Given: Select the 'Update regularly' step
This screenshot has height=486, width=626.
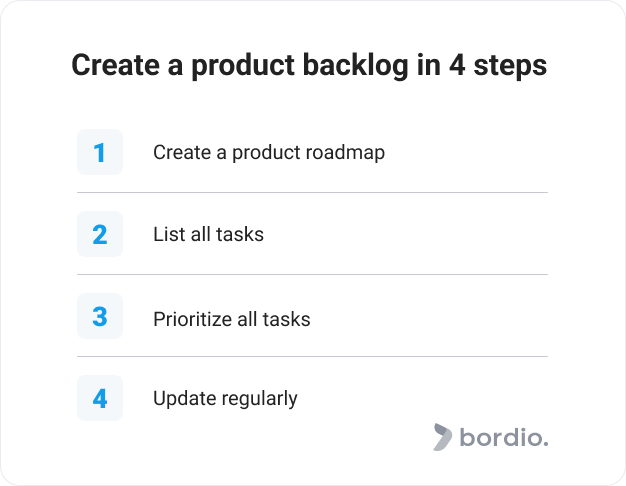Looking at the screenshot, I should tap(226, 399).
